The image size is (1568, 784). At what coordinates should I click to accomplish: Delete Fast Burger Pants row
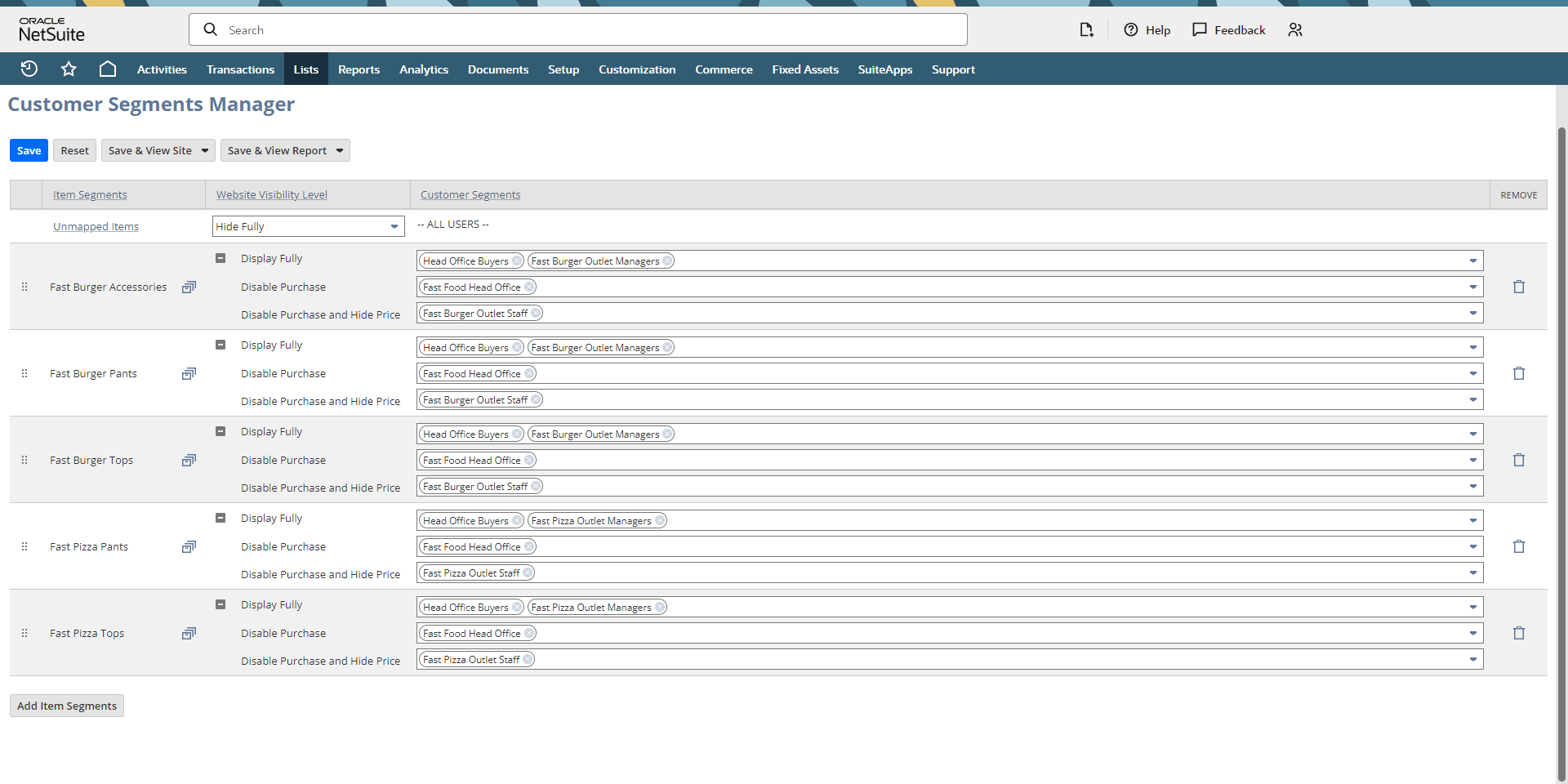(x=1519, y=373)
